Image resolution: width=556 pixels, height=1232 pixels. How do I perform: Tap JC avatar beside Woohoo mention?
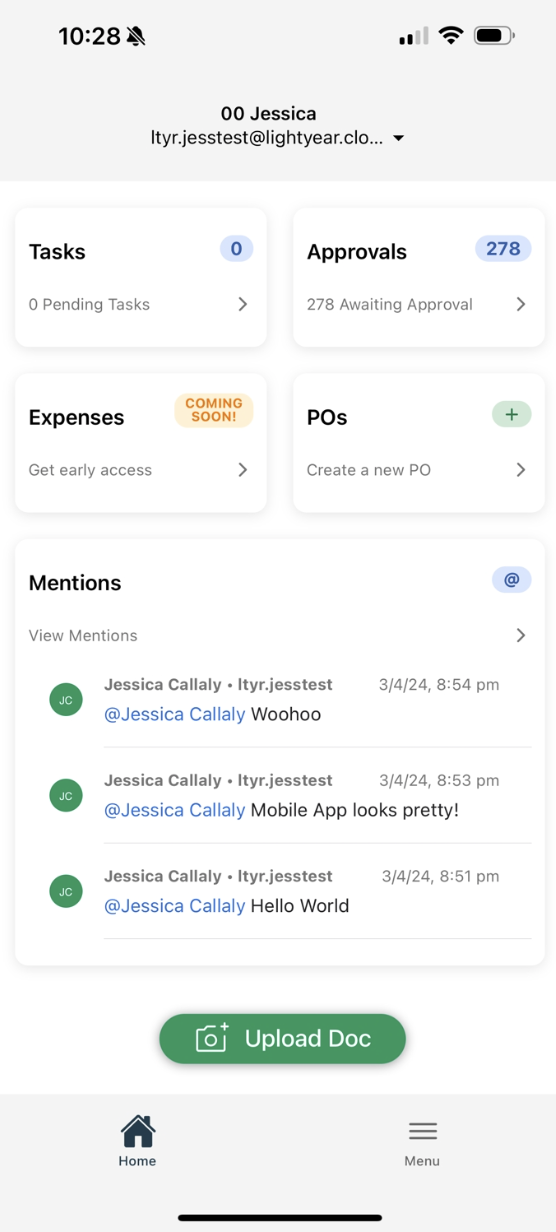tap(66, 700)
